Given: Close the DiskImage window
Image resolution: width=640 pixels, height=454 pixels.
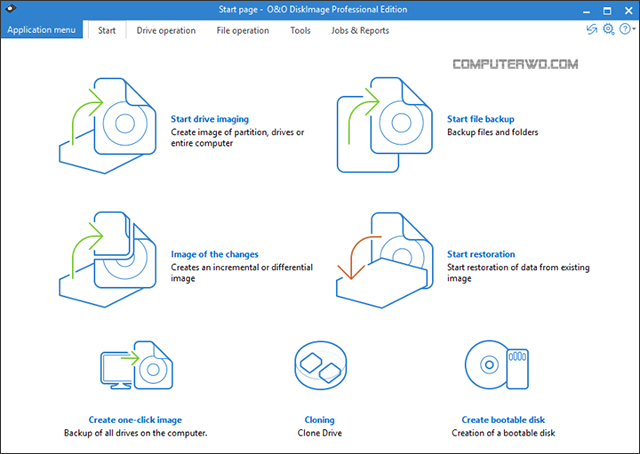Looking at the screenshot, I should tap(629, 11).
